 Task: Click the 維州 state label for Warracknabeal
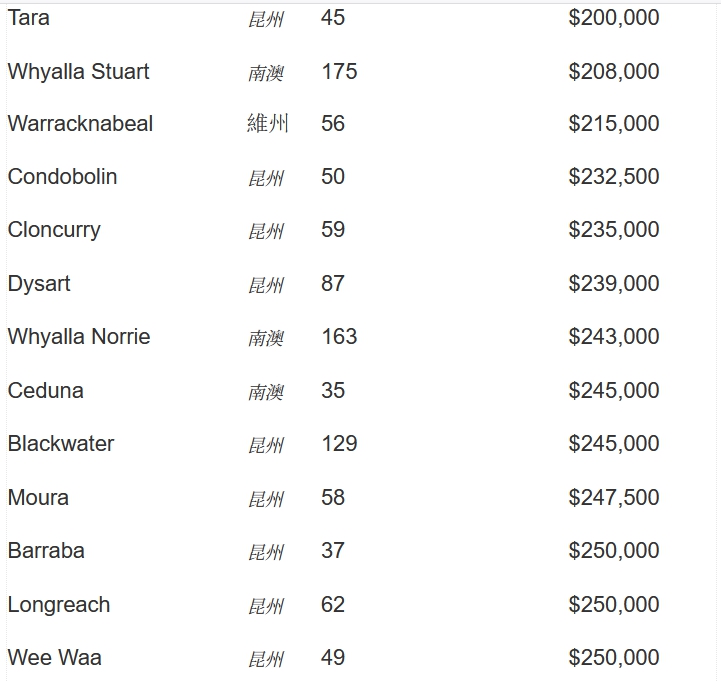tap(268, 124)
